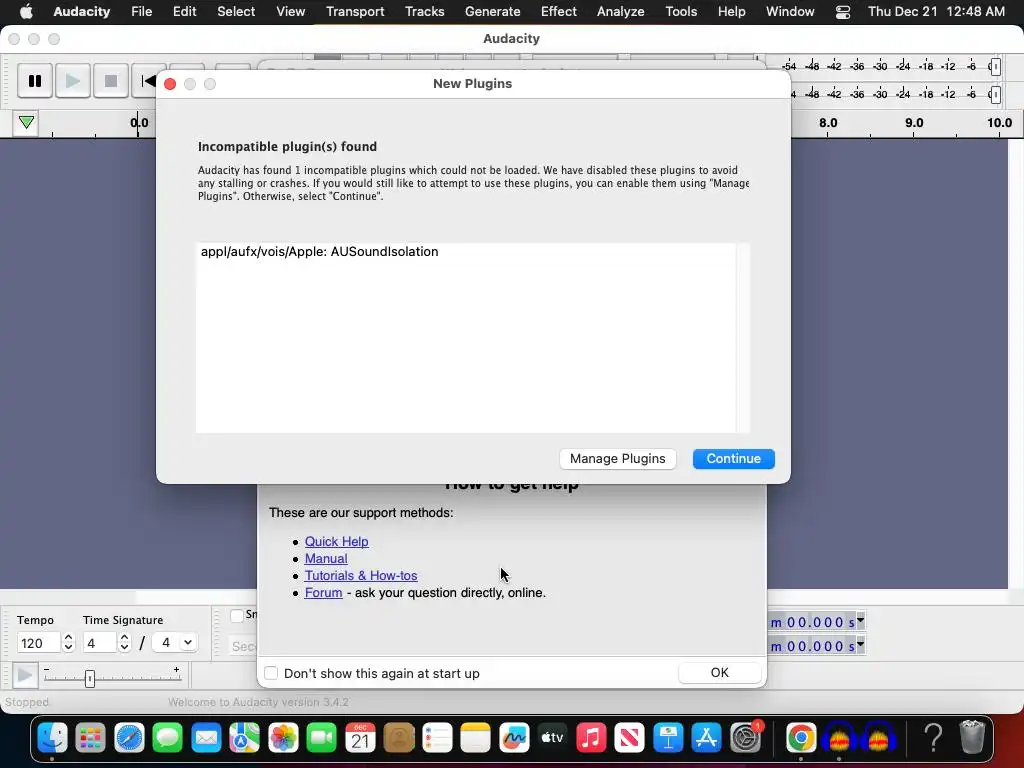Click the time signature numerator stepper
The image size is (1024, 768).
click(124, 643)
